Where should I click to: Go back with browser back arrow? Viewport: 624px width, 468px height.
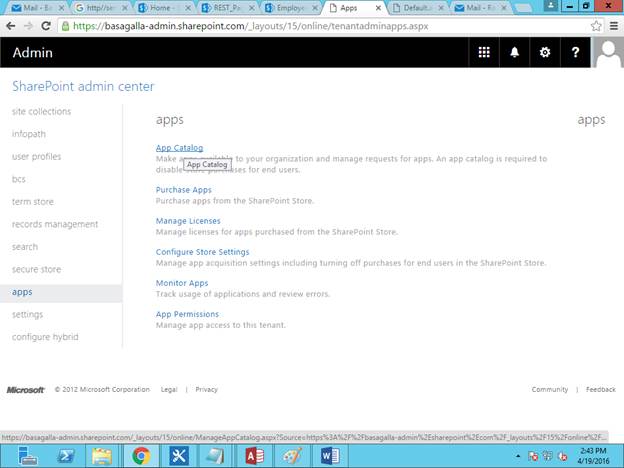click(x=11, y=26)
